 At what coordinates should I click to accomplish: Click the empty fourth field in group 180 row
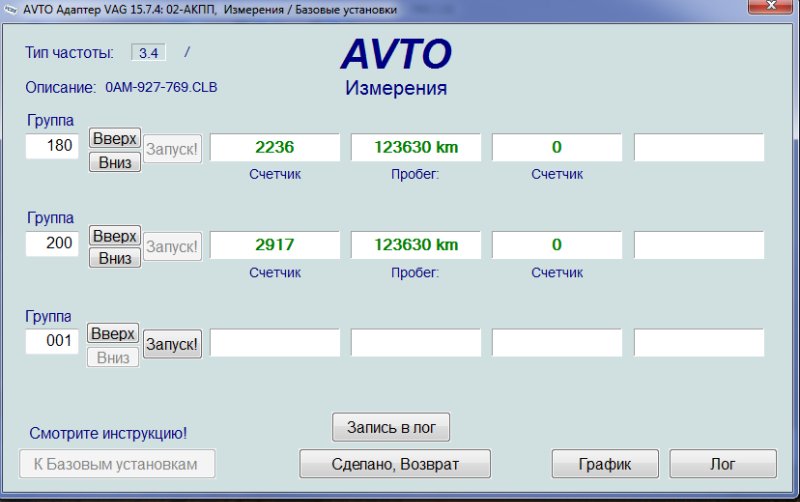pos(699,147)
